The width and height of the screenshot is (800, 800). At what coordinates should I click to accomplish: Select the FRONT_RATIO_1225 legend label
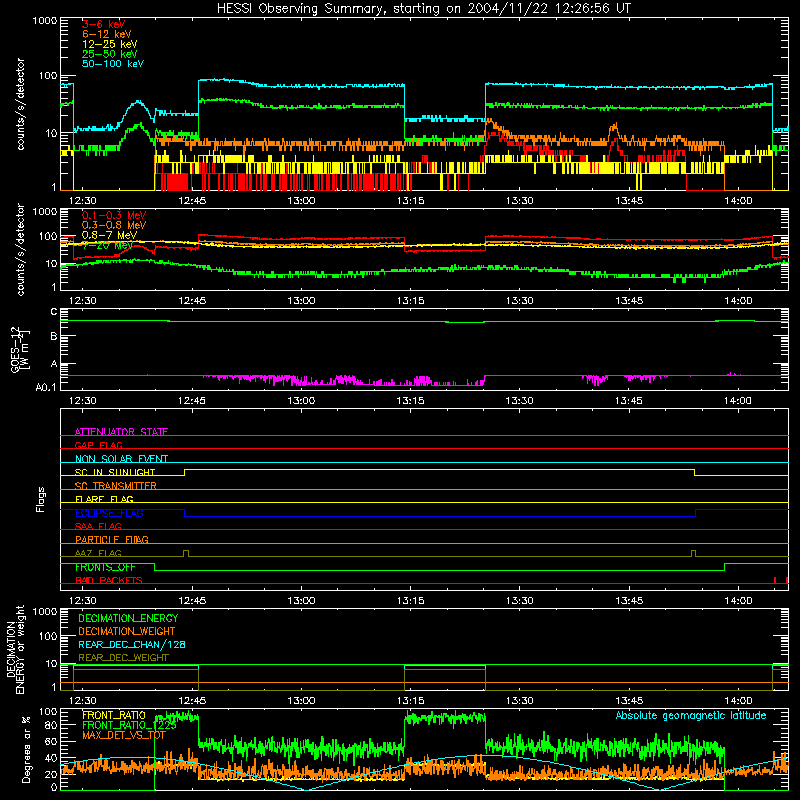coord(129,725)
